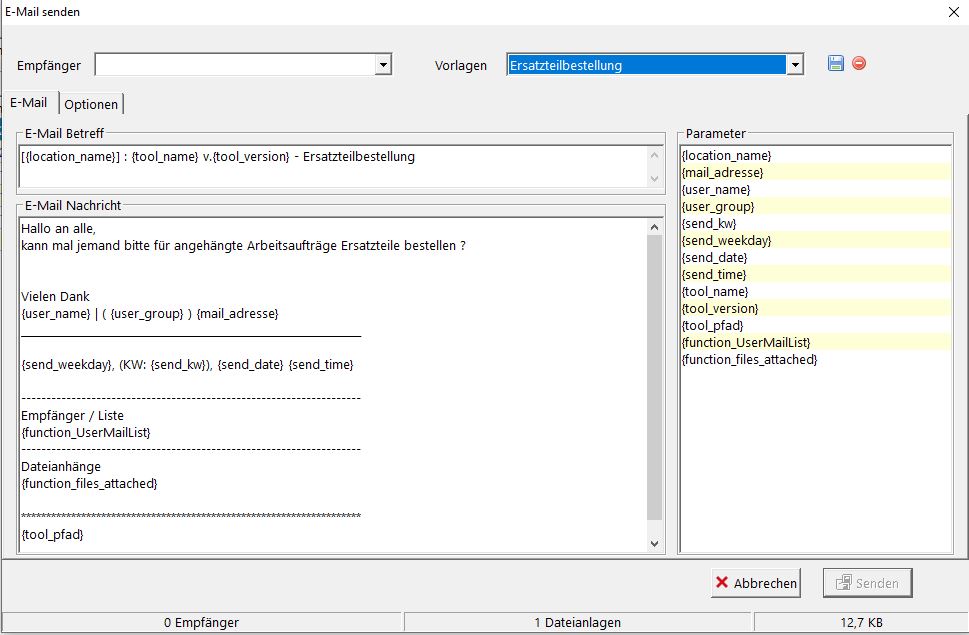Expand the Empfänger dropdown arrow
Viewport: 969px width, 635px height.
382,65
